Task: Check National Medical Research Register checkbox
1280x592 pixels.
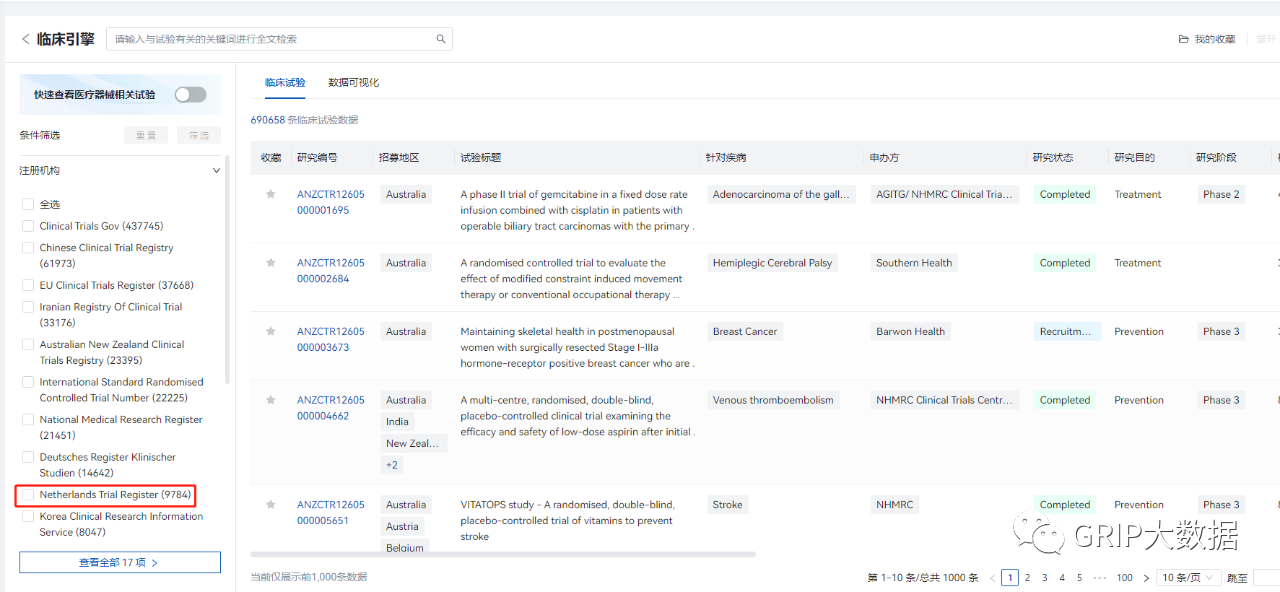Action: tap(28, 420)
